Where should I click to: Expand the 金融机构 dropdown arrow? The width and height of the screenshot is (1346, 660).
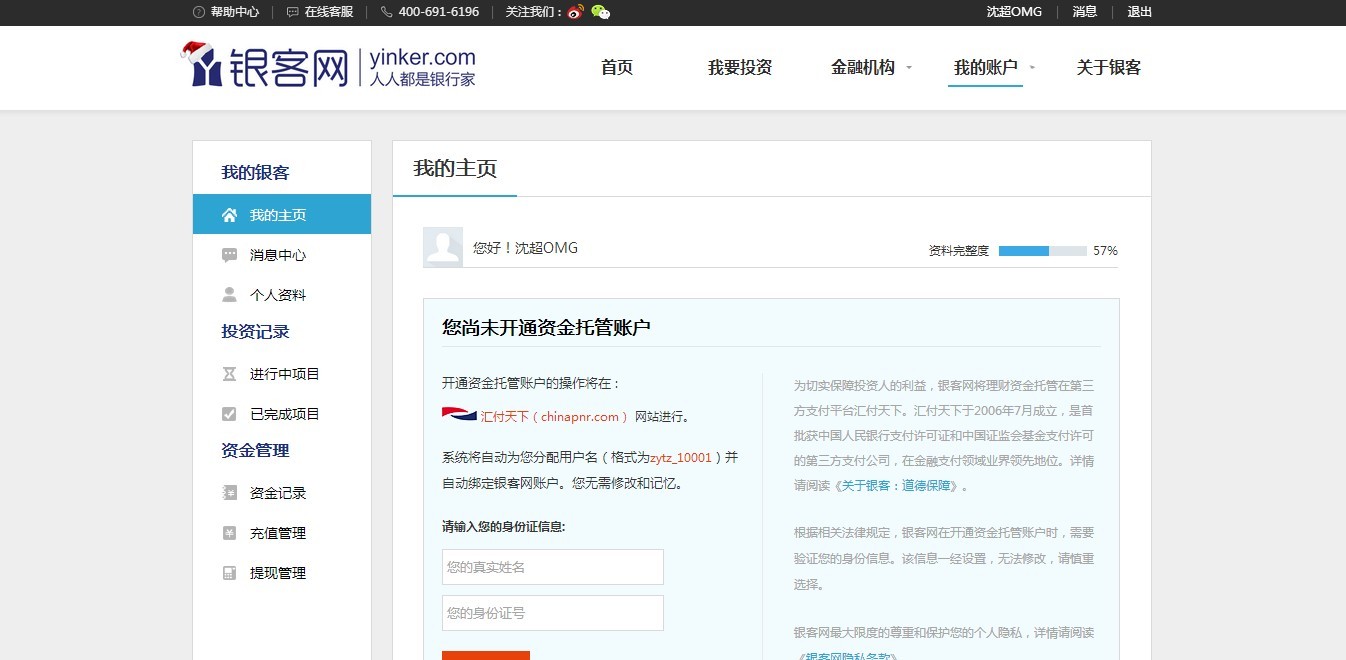point(909,68)
